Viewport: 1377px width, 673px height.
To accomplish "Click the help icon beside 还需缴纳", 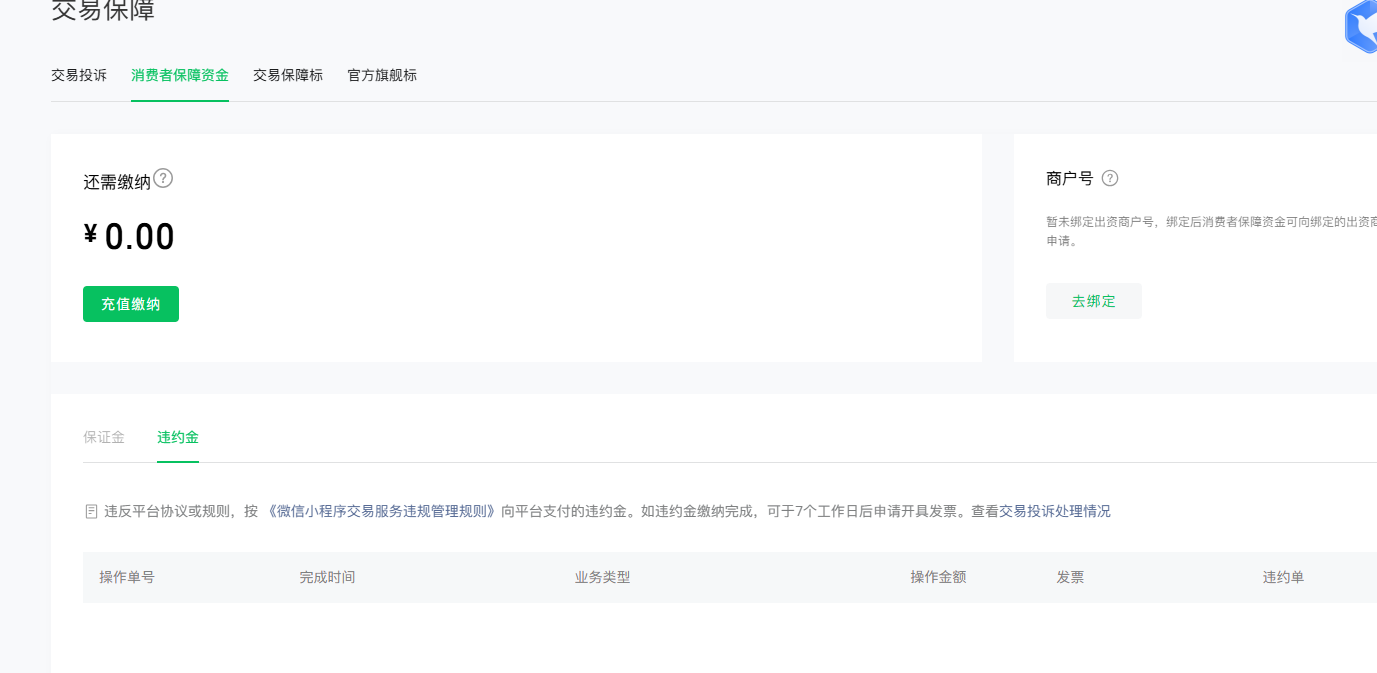I will 163,179.
